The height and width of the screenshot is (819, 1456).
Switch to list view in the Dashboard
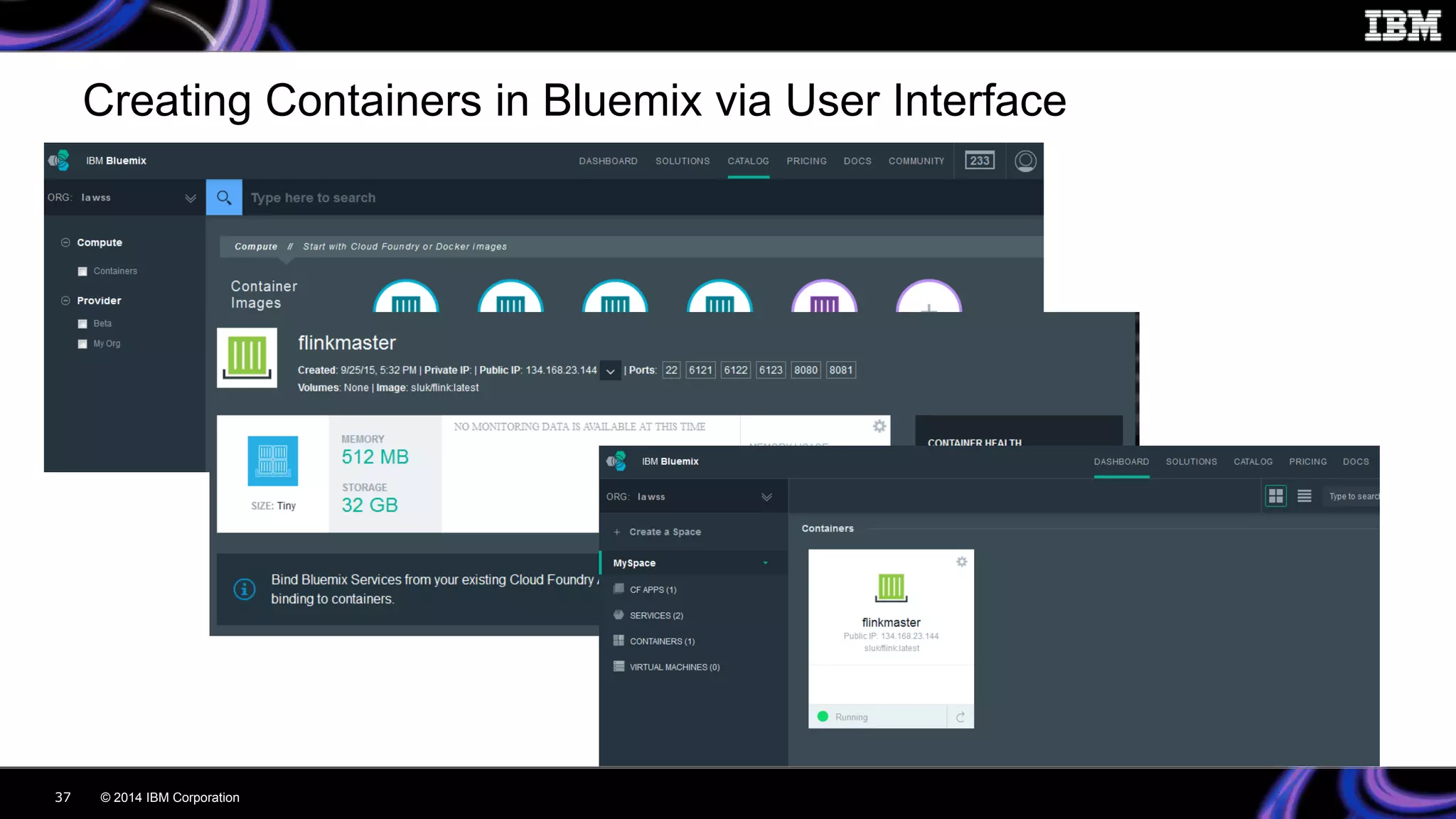[x=1305, y=496]
